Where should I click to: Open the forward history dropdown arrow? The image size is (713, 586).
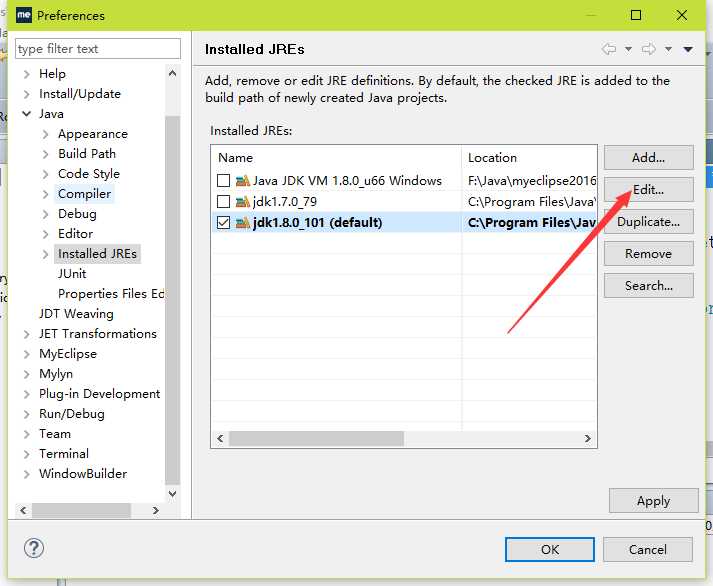point(668,49)
